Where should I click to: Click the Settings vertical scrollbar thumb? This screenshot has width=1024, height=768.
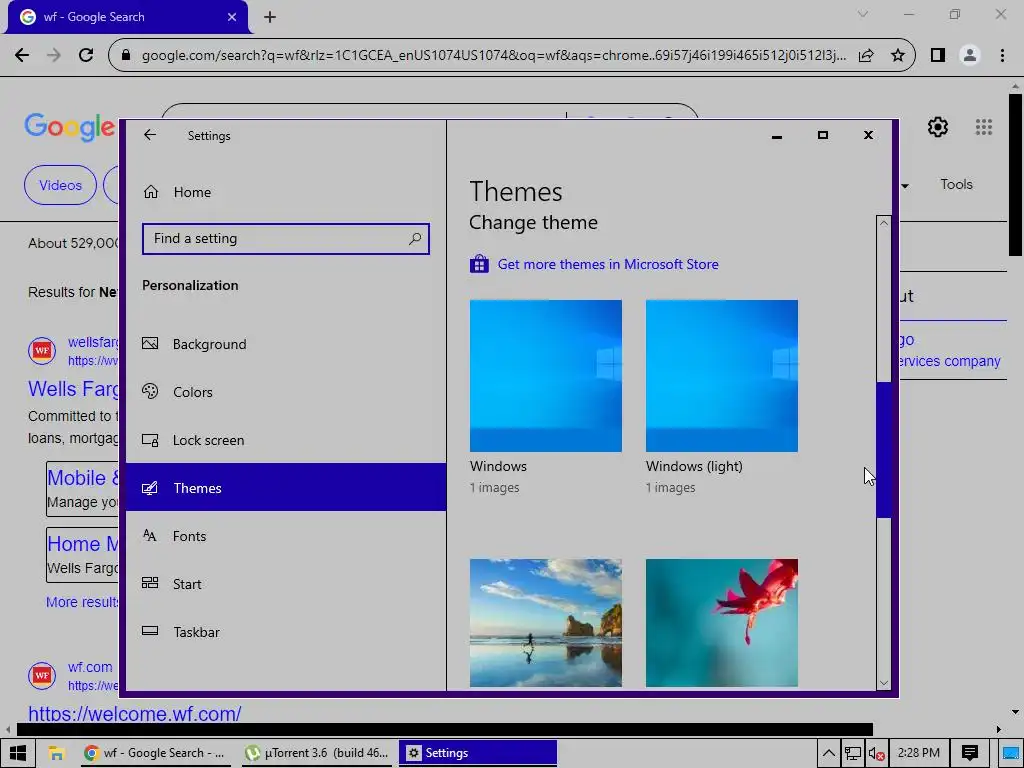click(884, 450)
